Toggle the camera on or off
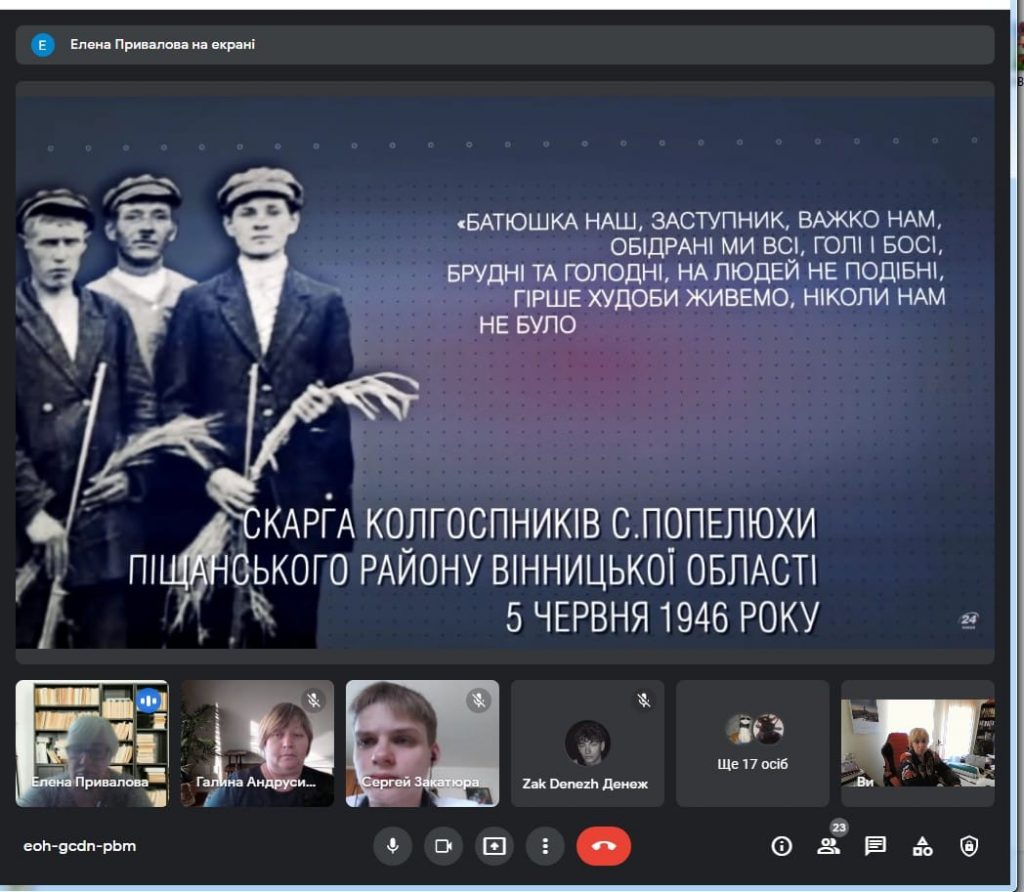 [x=443, y=846]
